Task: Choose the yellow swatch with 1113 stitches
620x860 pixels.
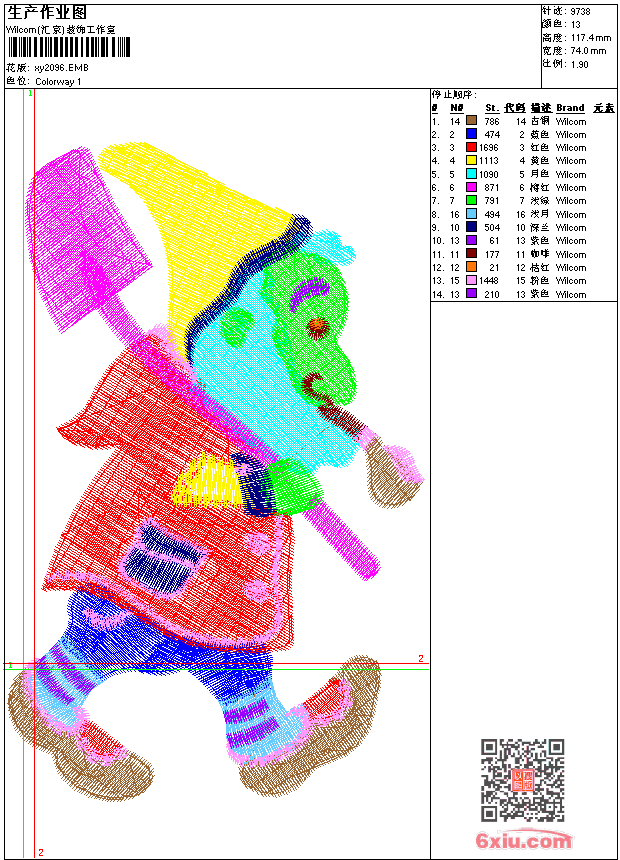Action: (x=471, y=160)
